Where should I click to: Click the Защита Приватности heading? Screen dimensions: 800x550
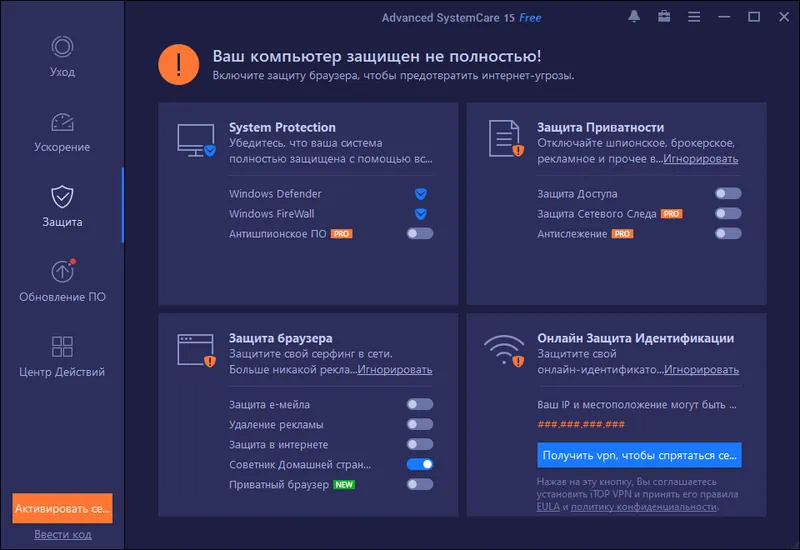601,127
